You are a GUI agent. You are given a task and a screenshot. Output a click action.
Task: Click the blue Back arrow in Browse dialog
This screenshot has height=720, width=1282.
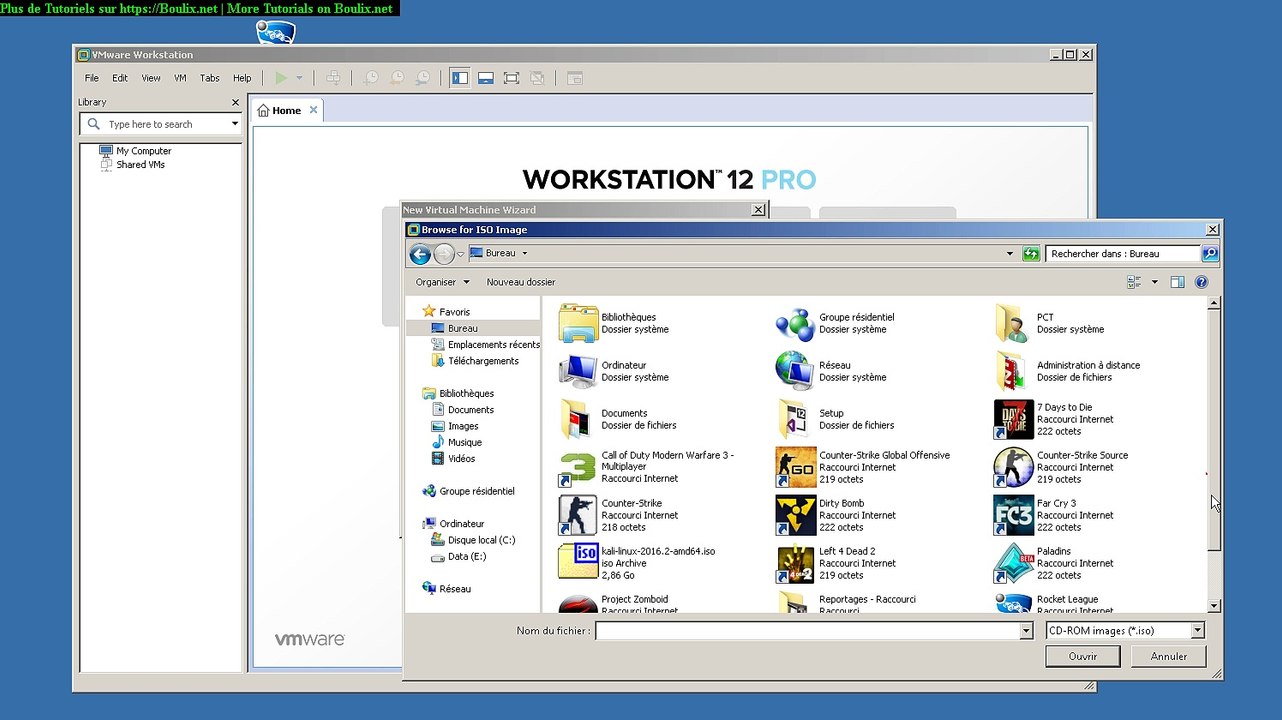pyautogui.click(x=420, y=254)
